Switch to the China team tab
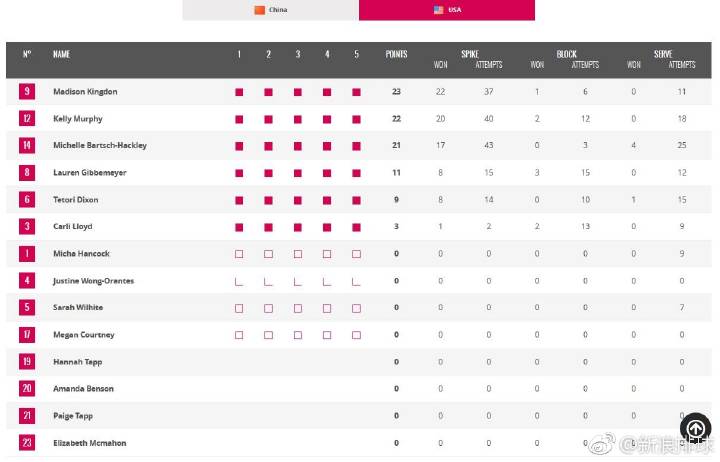720x462 pixels. click(x=270, y=10)
